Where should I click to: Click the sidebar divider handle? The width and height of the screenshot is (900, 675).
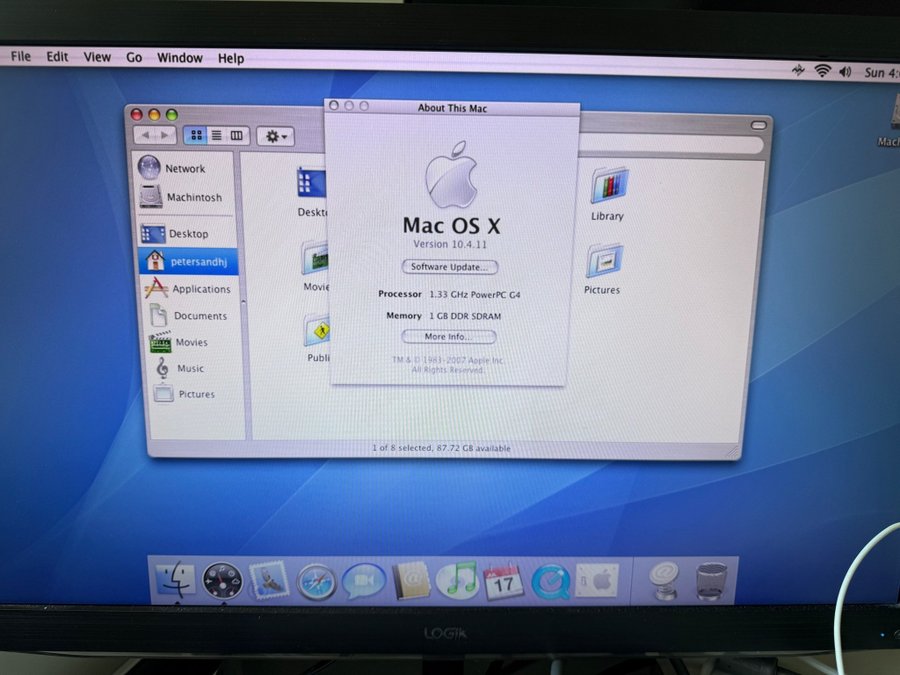click(x=243, y=302)
